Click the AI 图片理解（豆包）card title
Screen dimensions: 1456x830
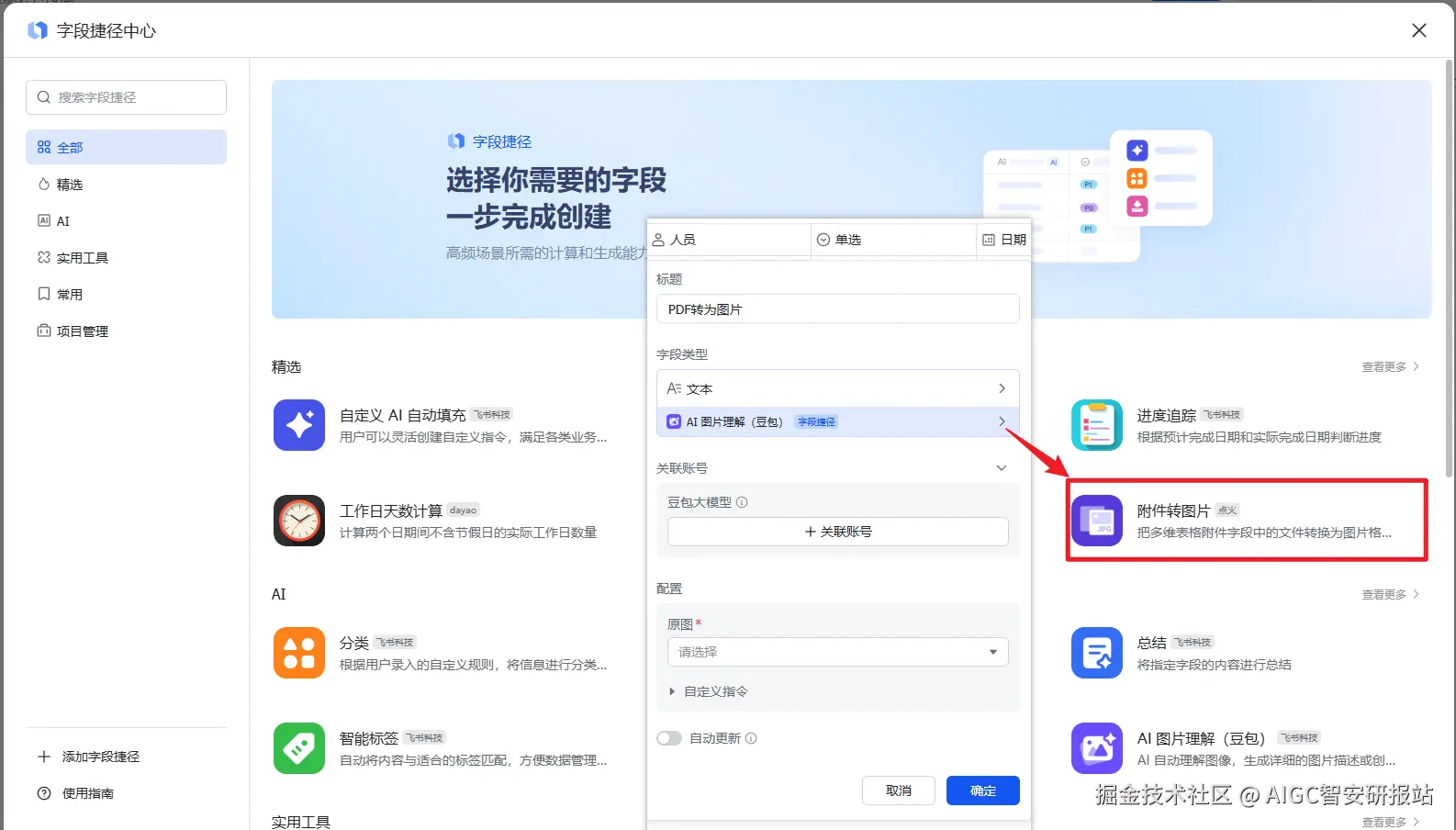[x=1202, y=738]
